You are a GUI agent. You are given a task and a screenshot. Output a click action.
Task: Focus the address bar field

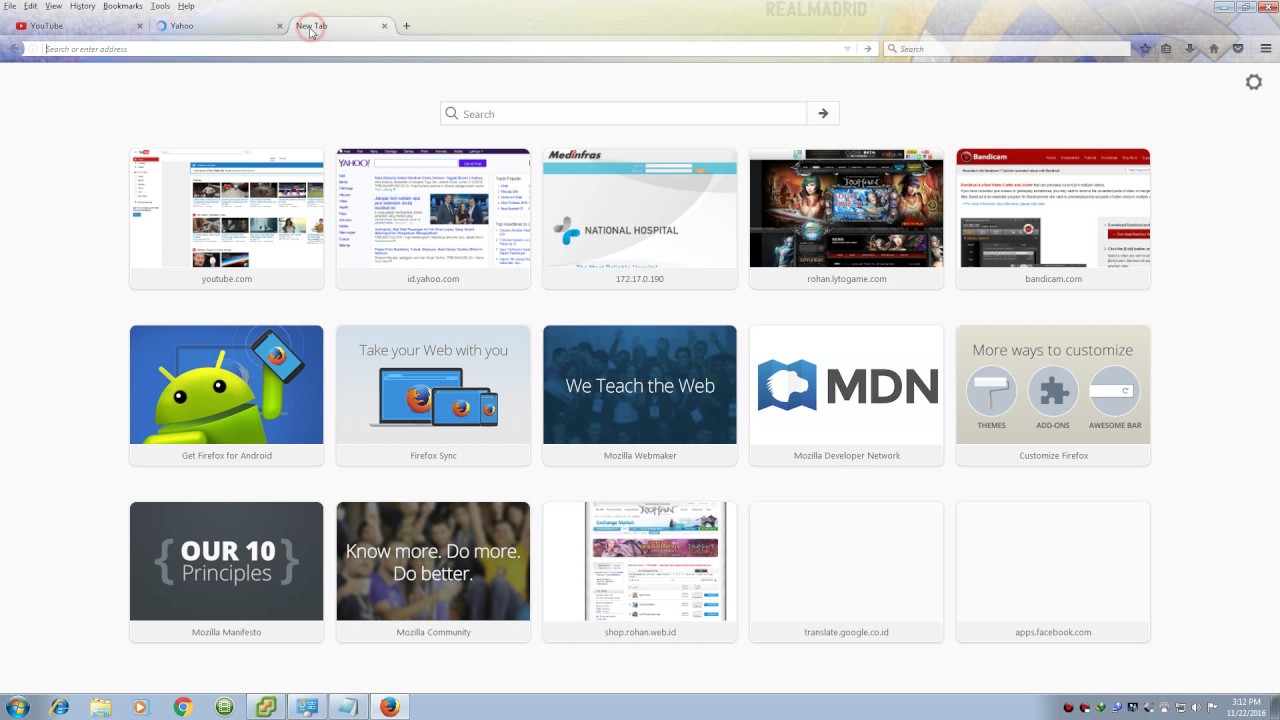(440, 48)
